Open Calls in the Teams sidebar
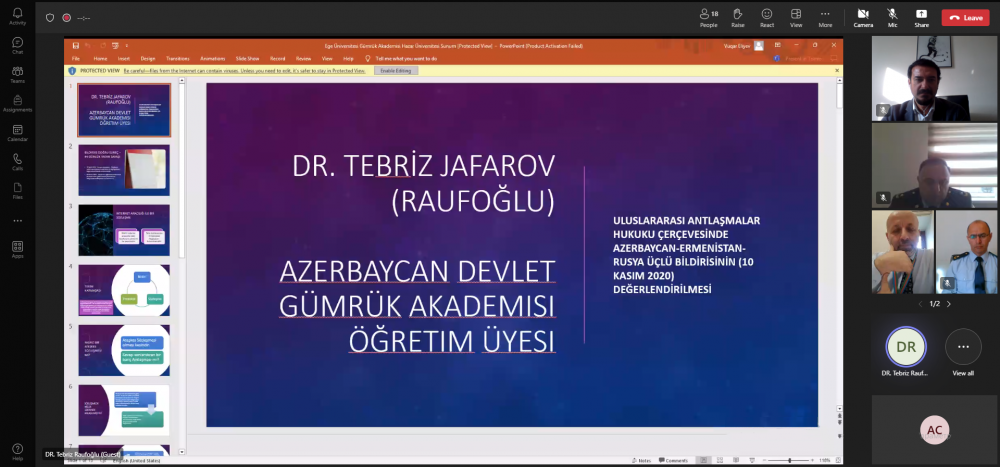Viewport: 1000px width, 467px height. (x=17, y=162)
